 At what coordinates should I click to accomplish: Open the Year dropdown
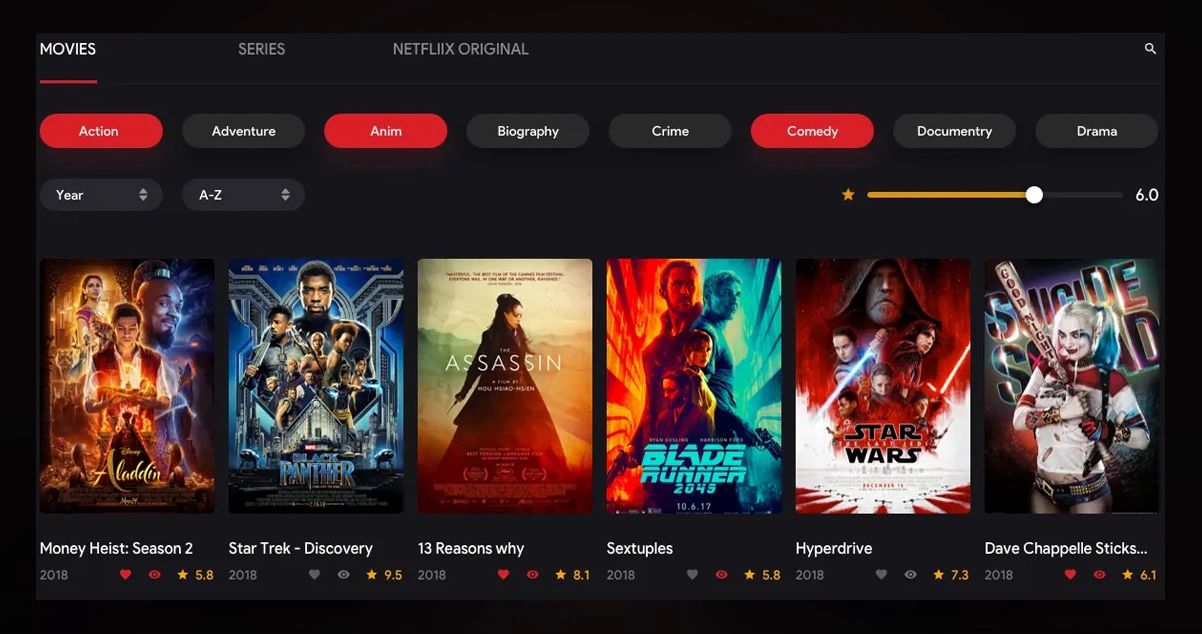101,195
